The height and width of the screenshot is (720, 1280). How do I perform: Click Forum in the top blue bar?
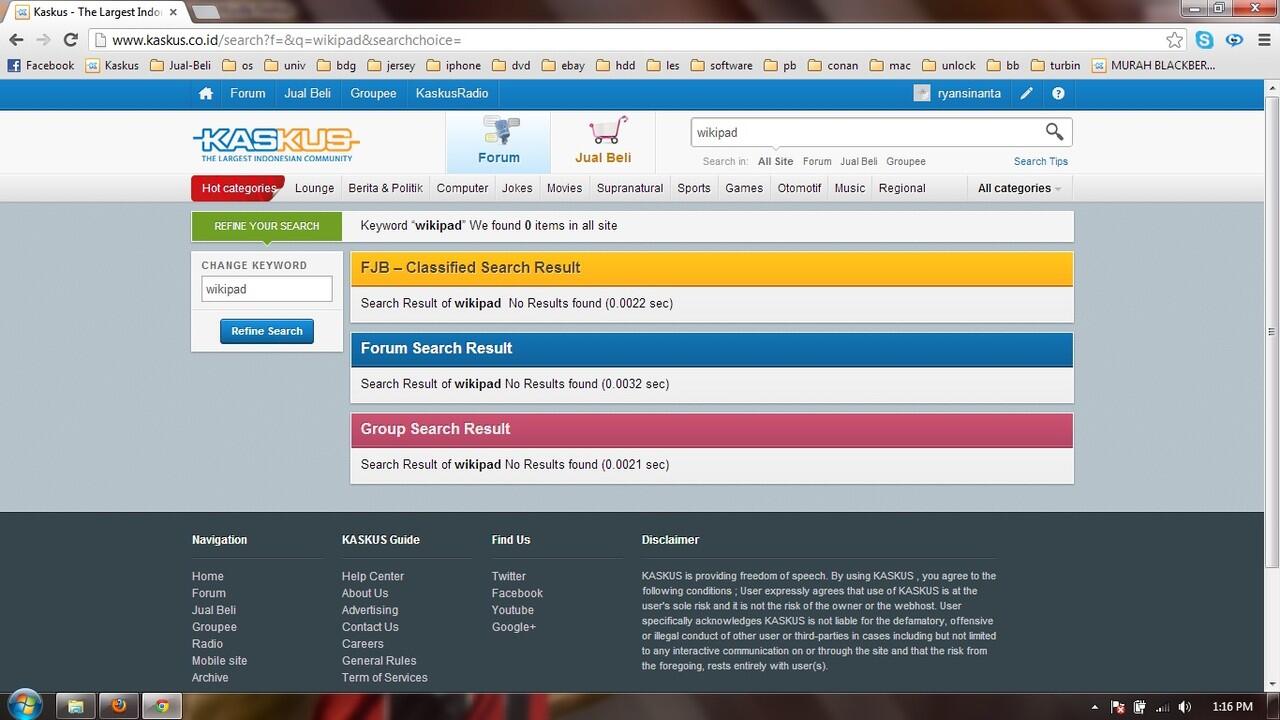(x=247, y=93)
